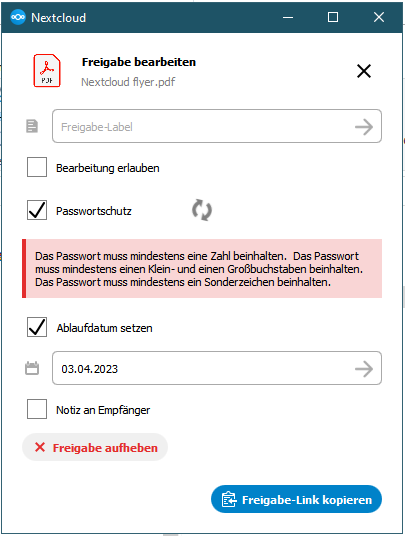405x536 pixels.
Task: Click the 03.04.2023 date field
Action: click(x=217, y=368)
